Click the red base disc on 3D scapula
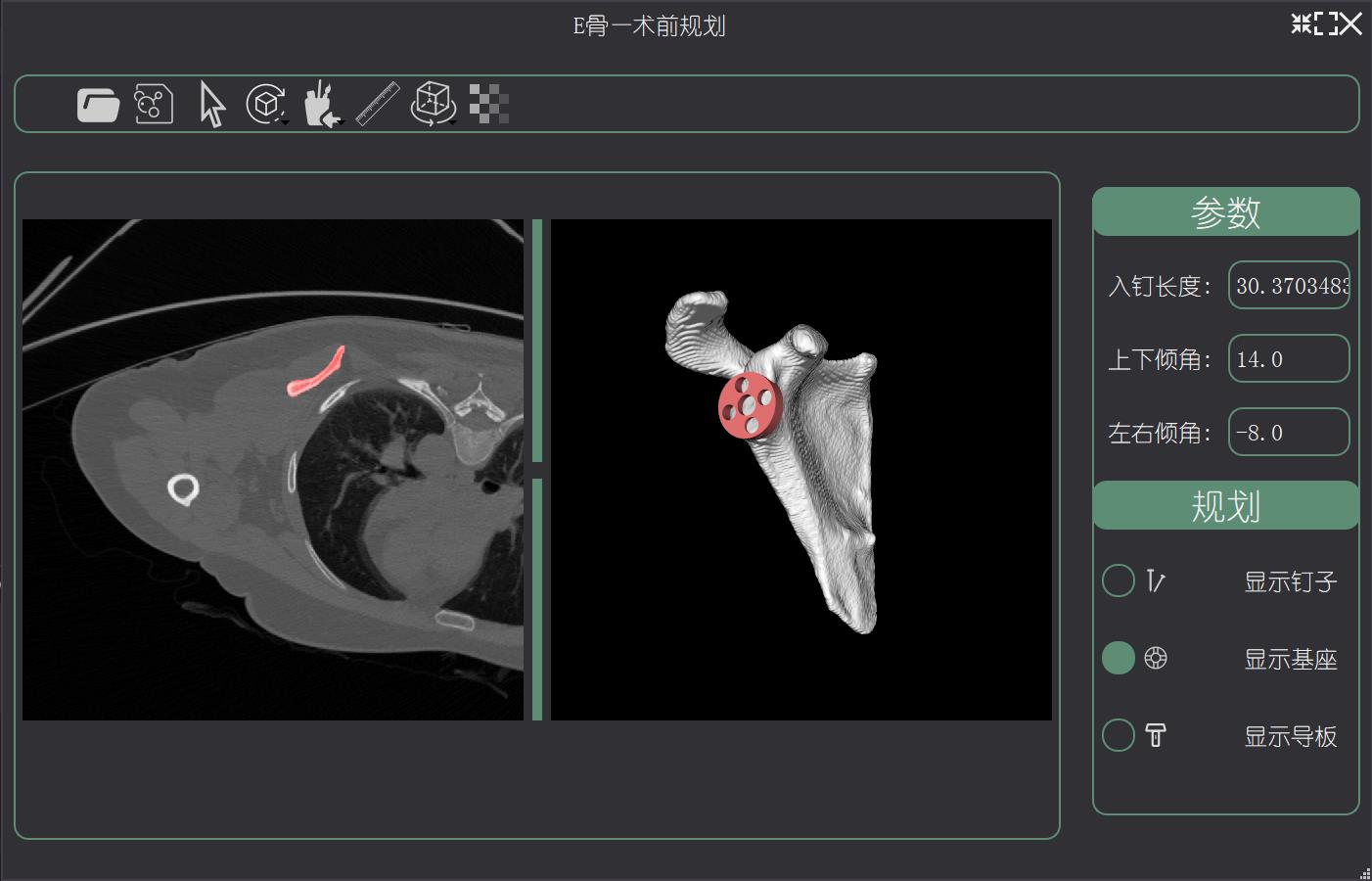Screen dimensions: 1372x881 coord(750,405)
